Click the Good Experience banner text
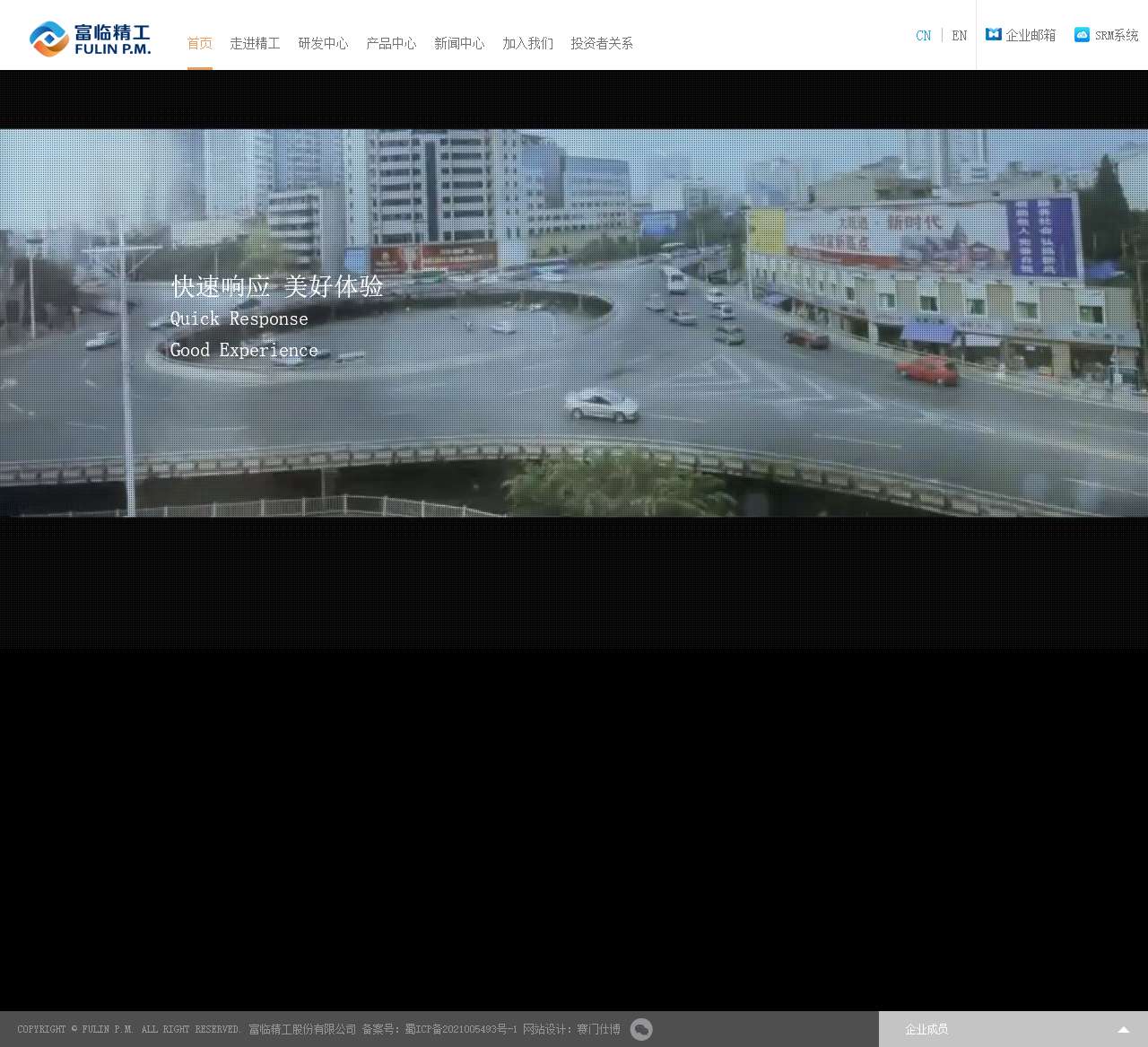 pos(244,350)
